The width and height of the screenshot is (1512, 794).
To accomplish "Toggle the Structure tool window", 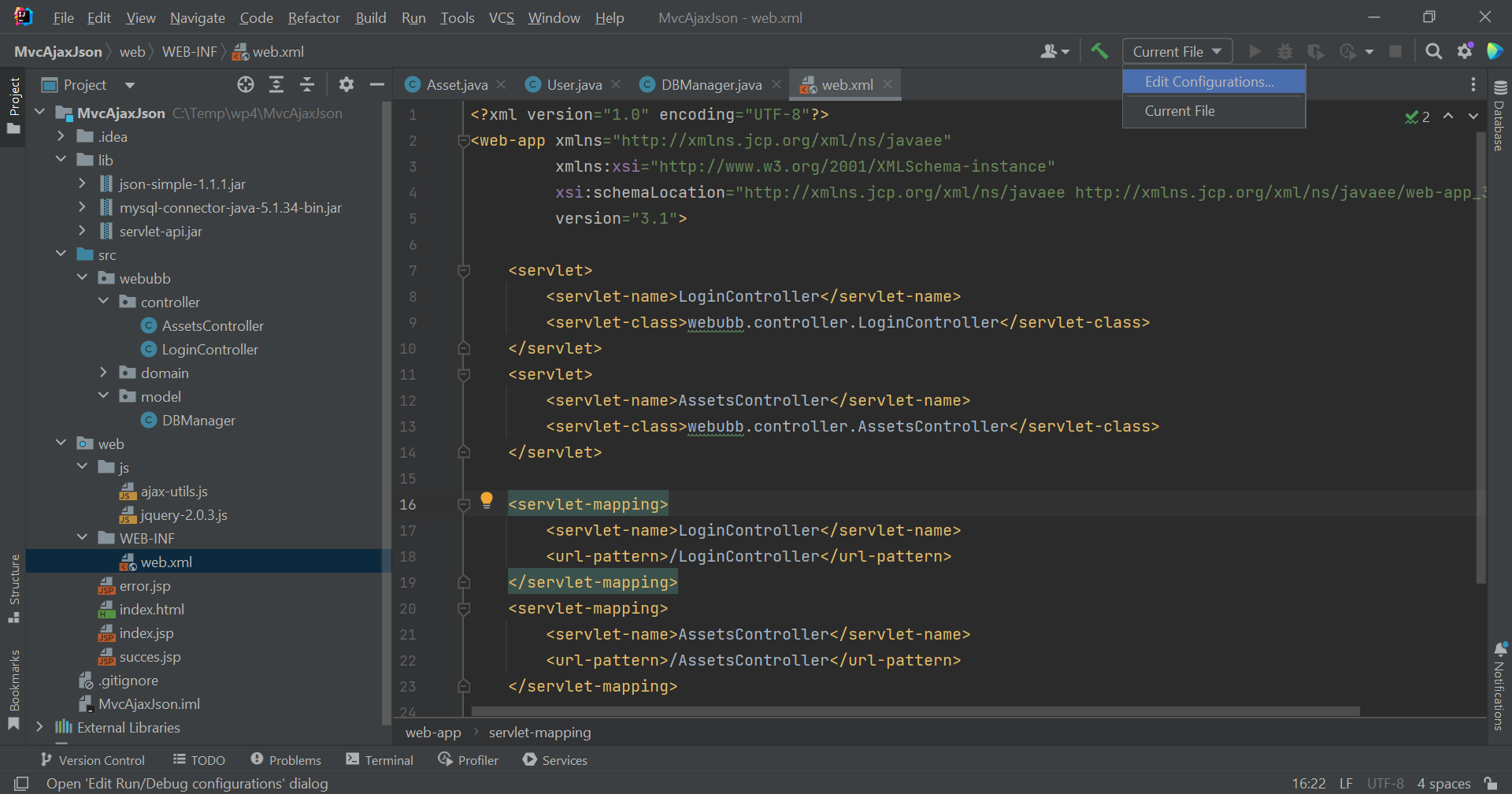I will 14,587.
